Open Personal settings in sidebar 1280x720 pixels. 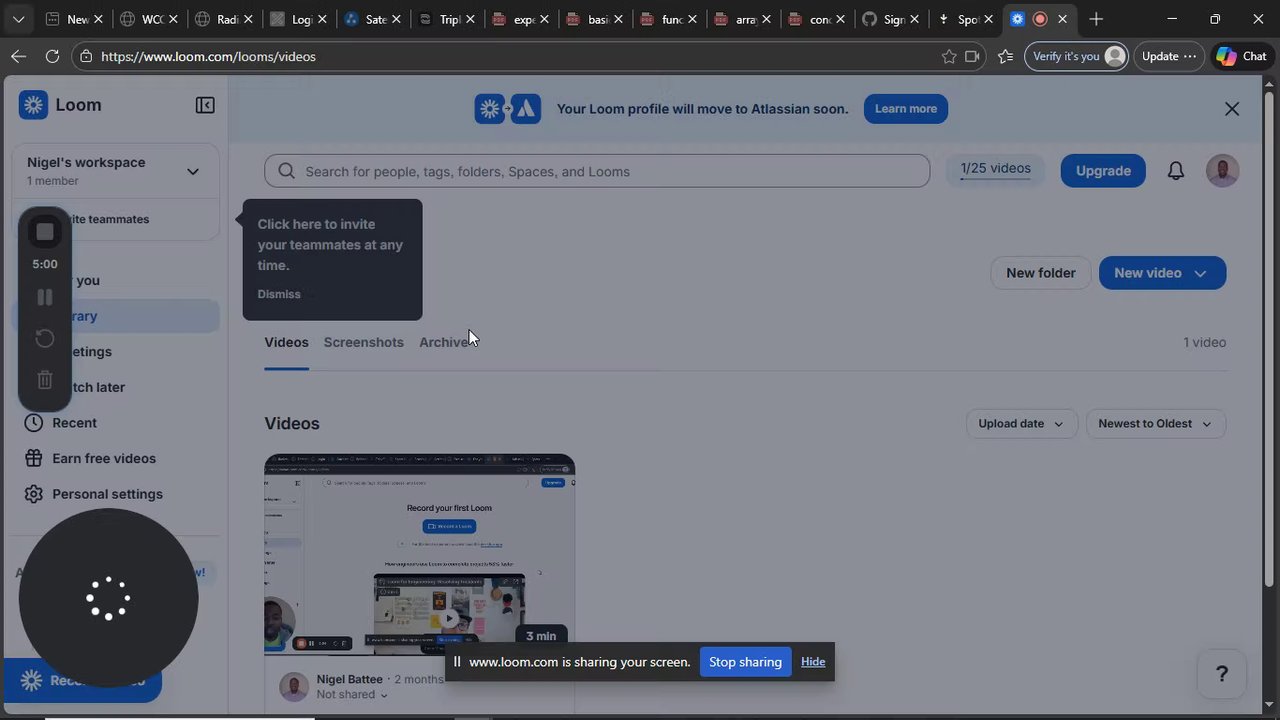107,494
